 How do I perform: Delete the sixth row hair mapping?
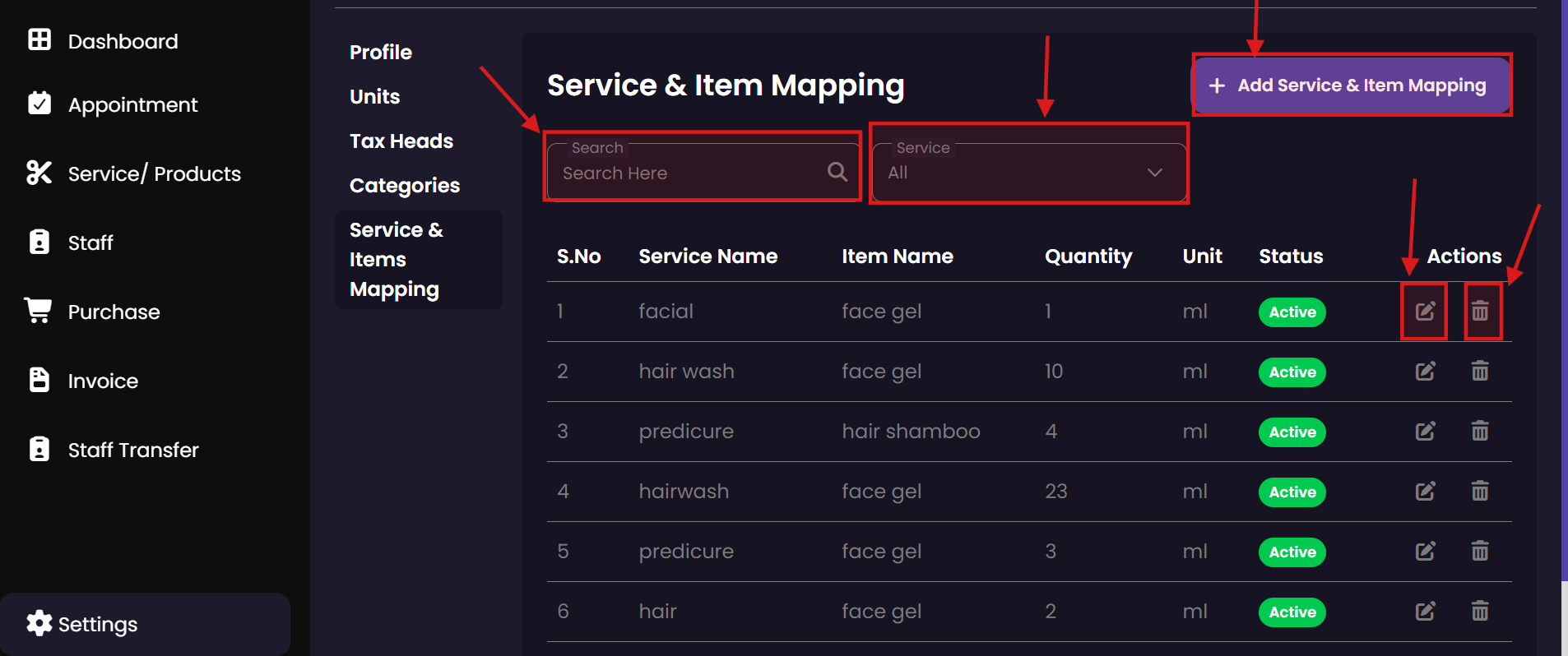point(1479,612)
